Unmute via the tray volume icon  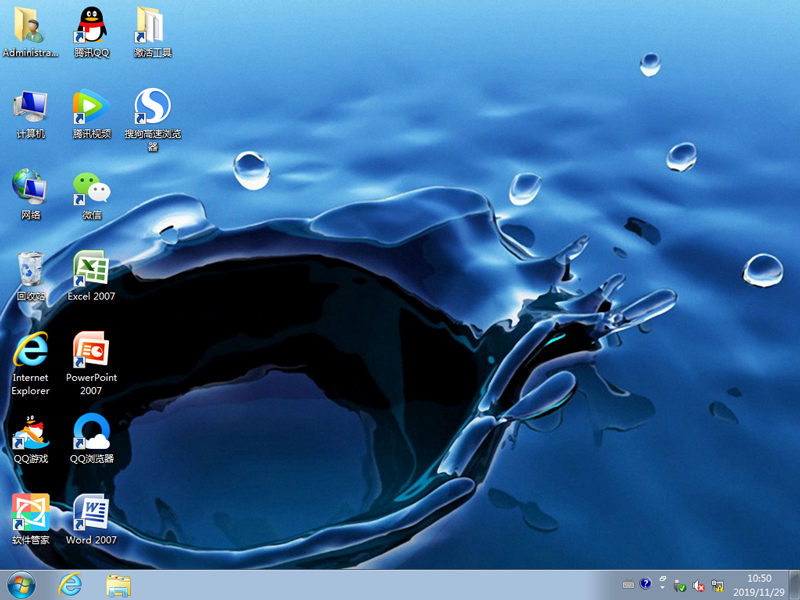click(699, 585)
